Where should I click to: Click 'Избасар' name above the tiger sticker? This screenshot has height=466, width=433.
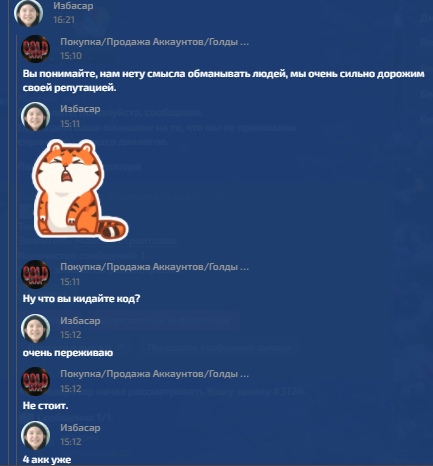[x=80, y=109]
